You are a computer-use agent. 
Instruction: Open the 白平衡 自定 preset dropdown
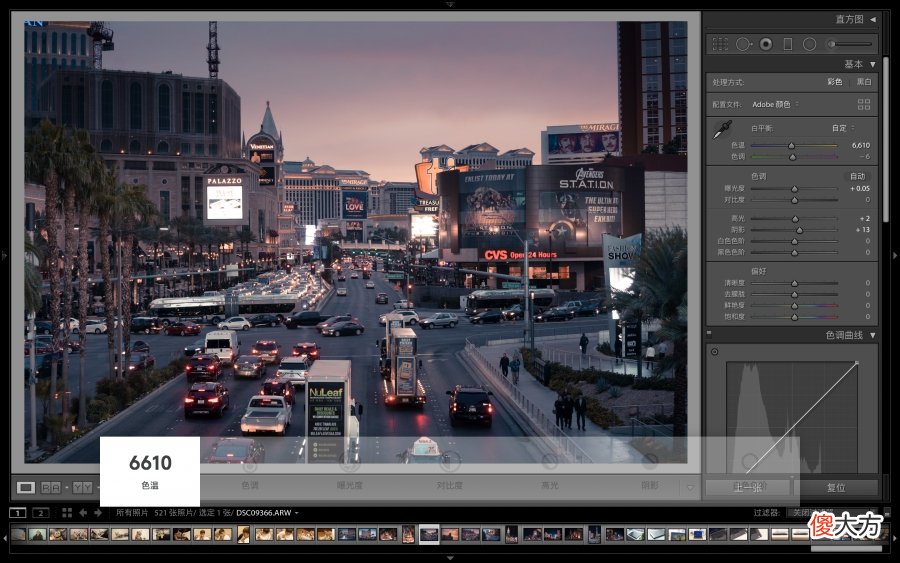843,128
